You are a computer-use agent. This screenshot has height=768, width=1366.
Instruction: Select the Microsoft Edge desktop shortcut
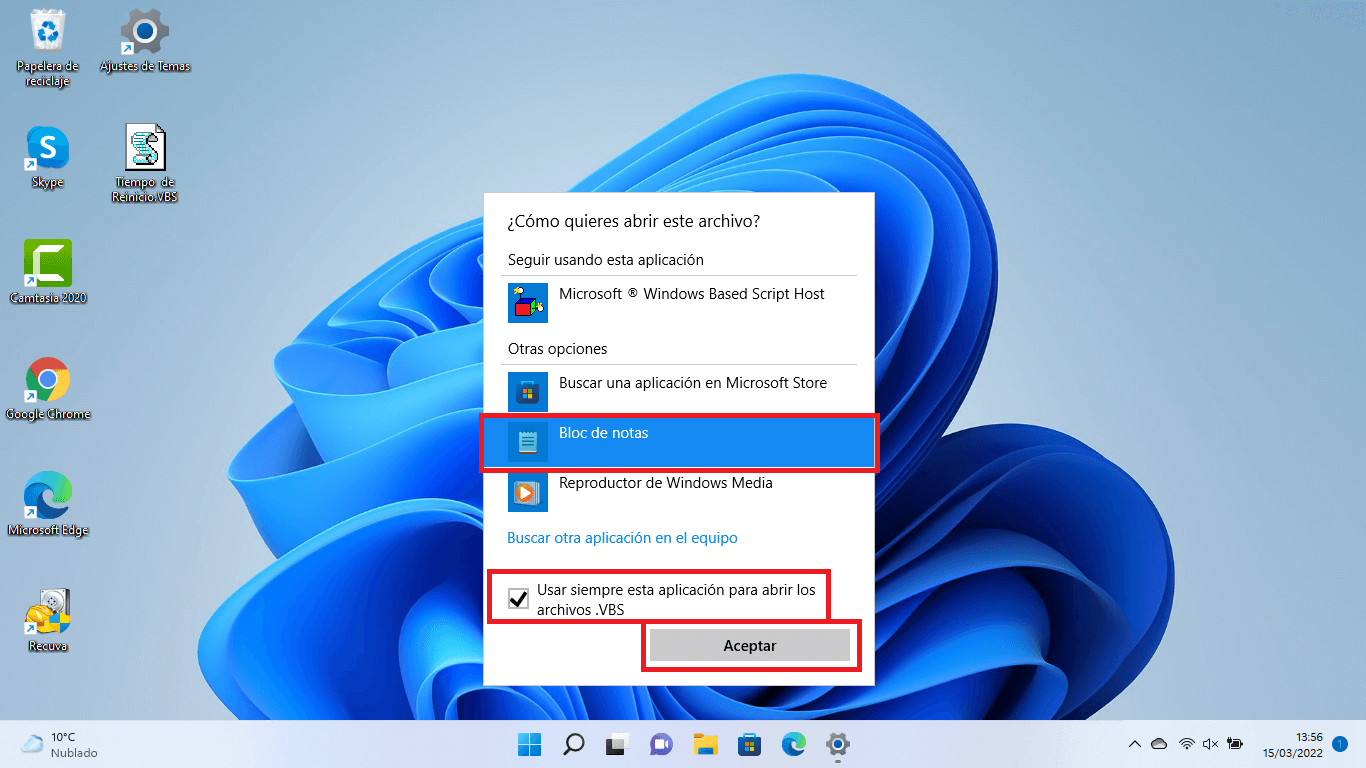pos(48,505)
